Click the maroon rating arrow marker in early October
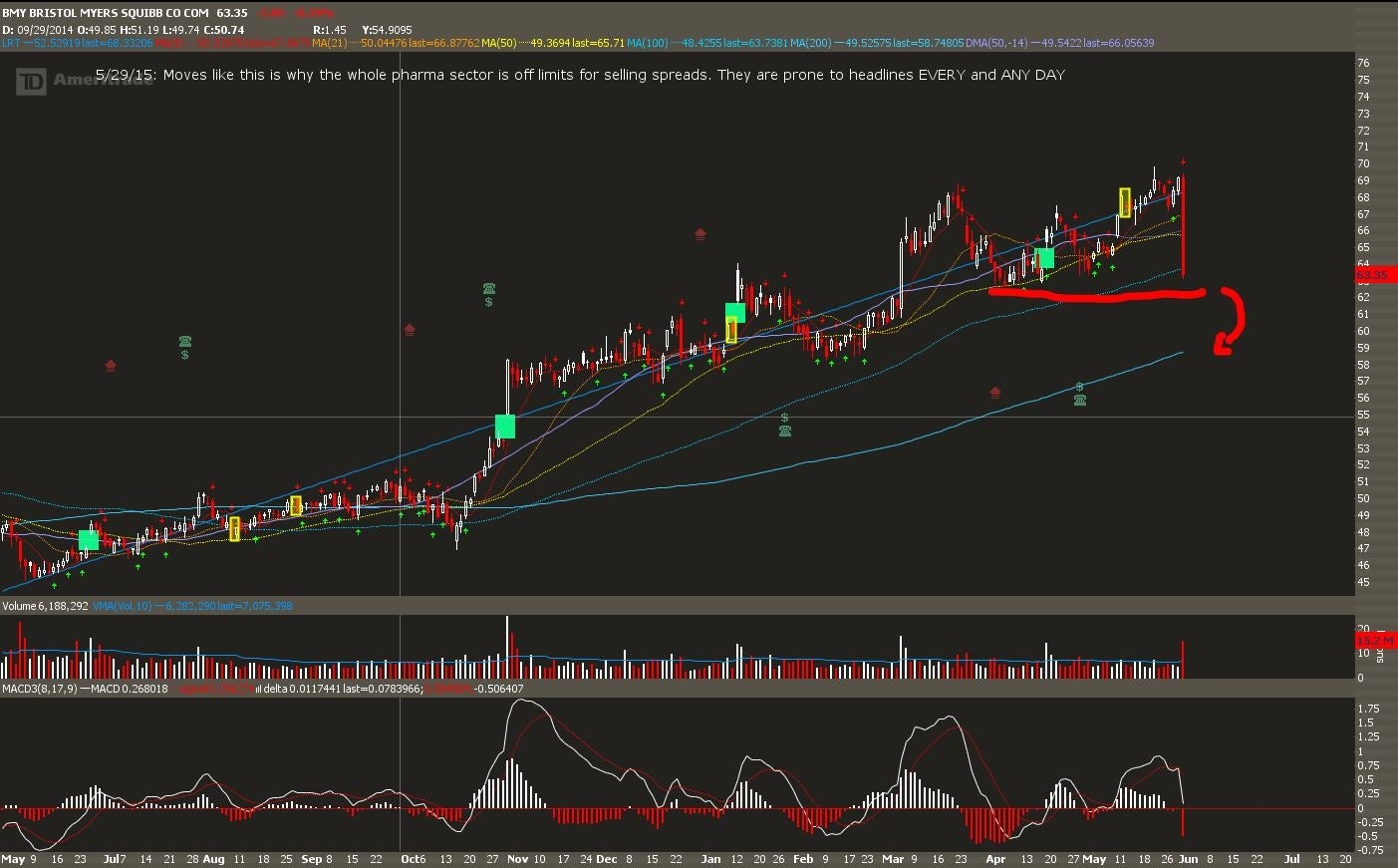Screen dimensions: 1398x868 tap(409, 330)
